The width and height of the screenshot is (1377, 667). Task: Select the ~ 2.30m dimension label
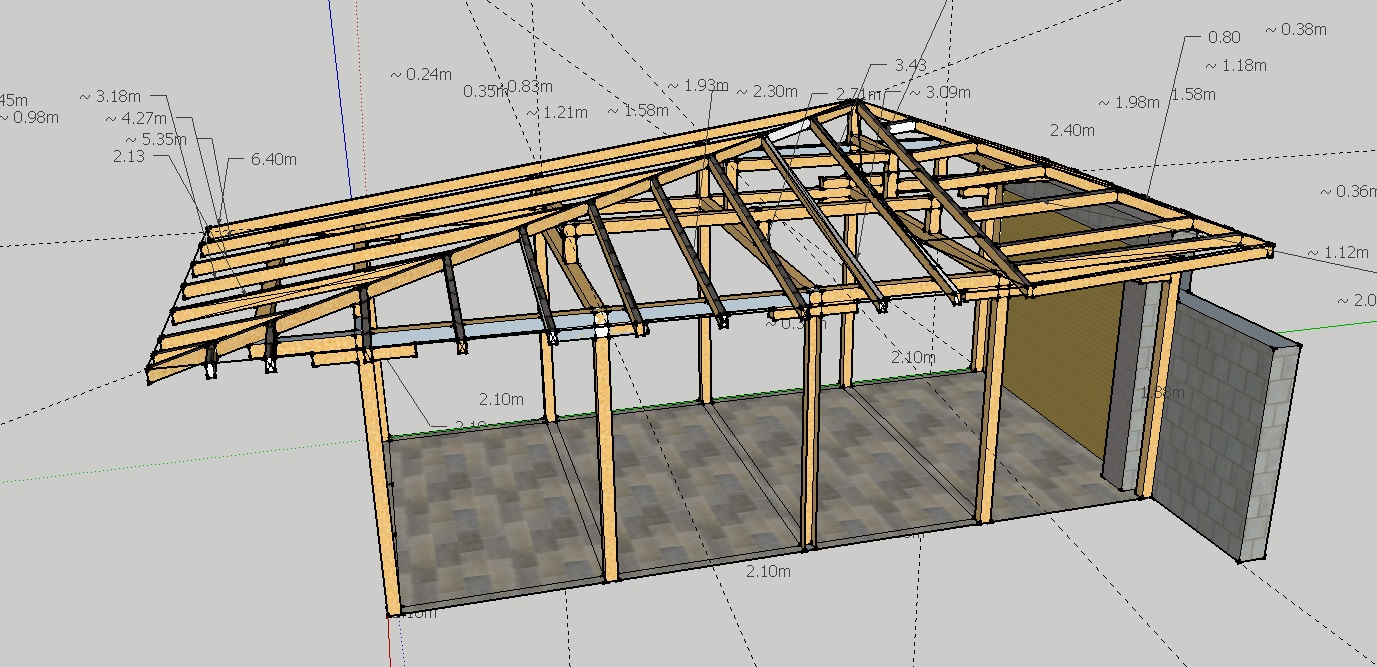click(x=767, y=91)
